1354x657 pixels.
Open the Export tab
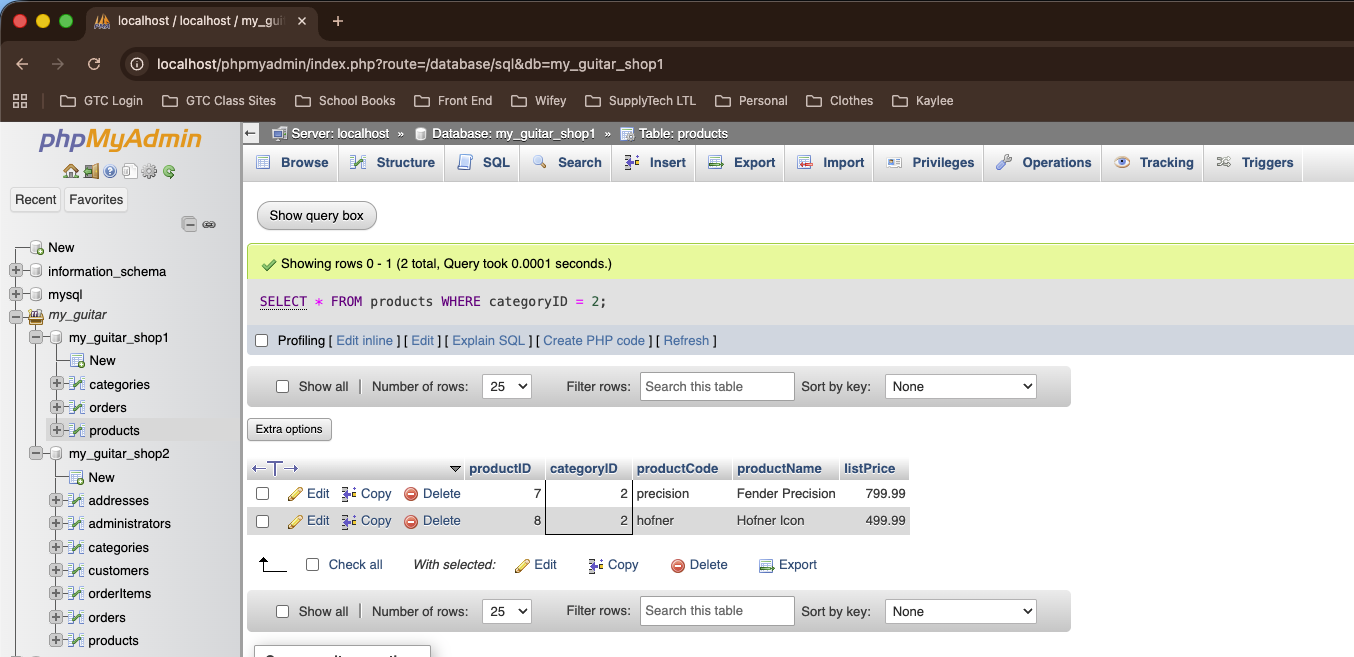coord(741,162)
